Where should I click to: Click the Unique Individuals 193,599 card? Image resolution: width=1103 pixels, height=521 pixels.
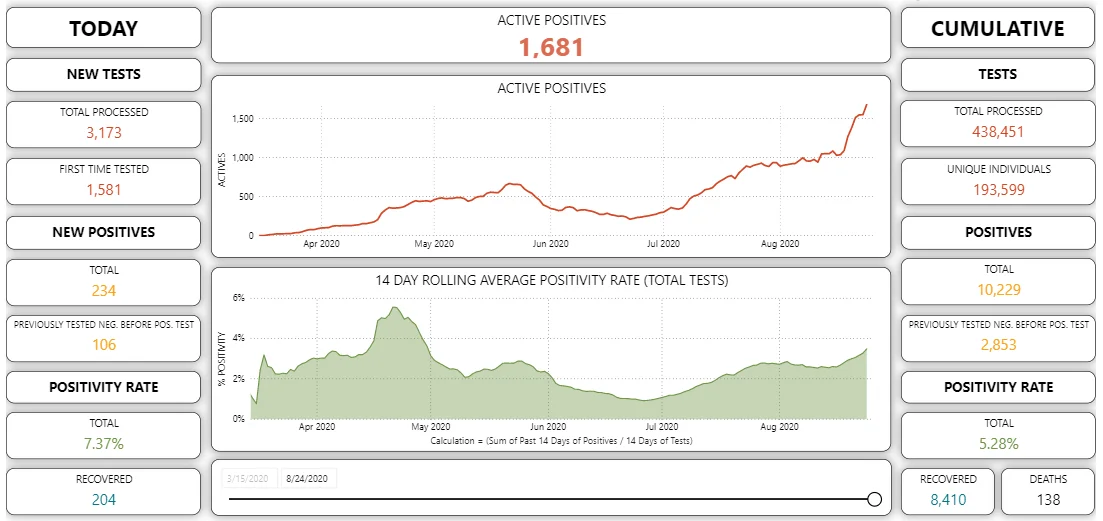(997, 181)
